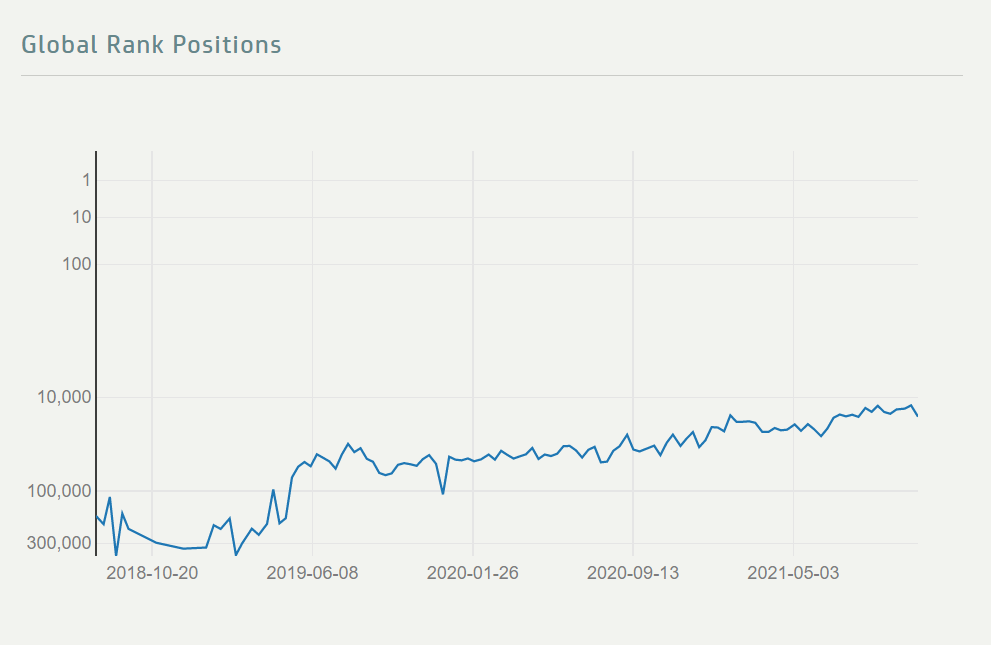Click the Global Rank Positions chart title

(x=151, y=45)
